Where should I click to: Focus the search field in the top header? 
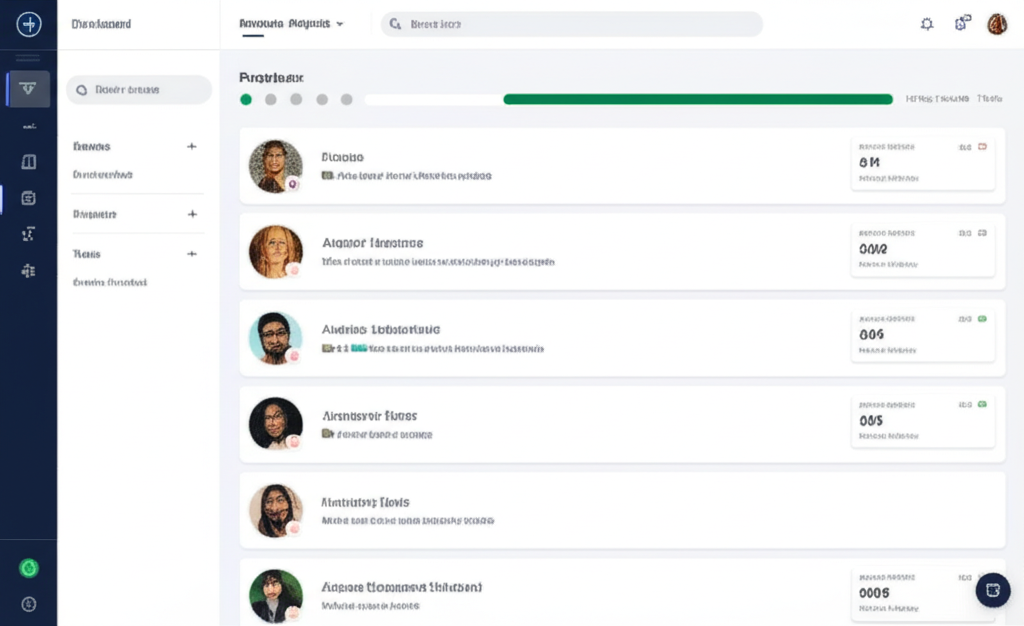(571, 24)
